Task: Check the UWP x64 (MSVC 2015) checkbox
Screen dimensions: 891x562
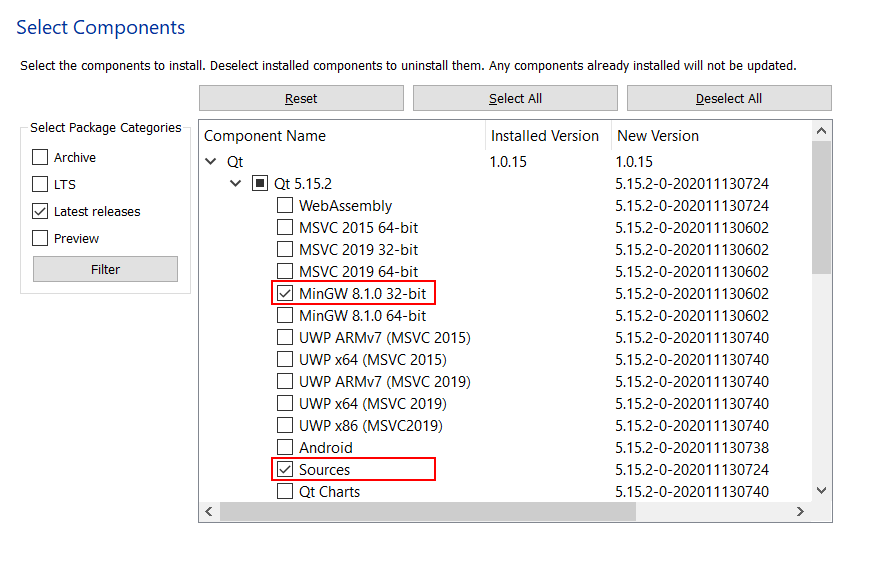Action: click(285, 359)
